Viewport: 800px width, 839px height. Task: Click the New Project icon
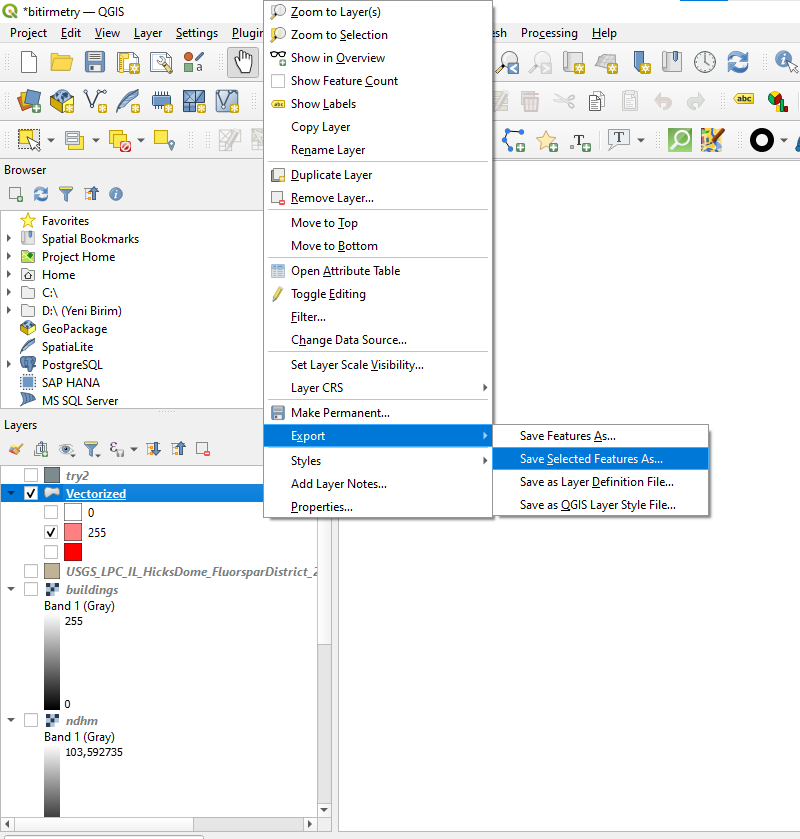28,62
